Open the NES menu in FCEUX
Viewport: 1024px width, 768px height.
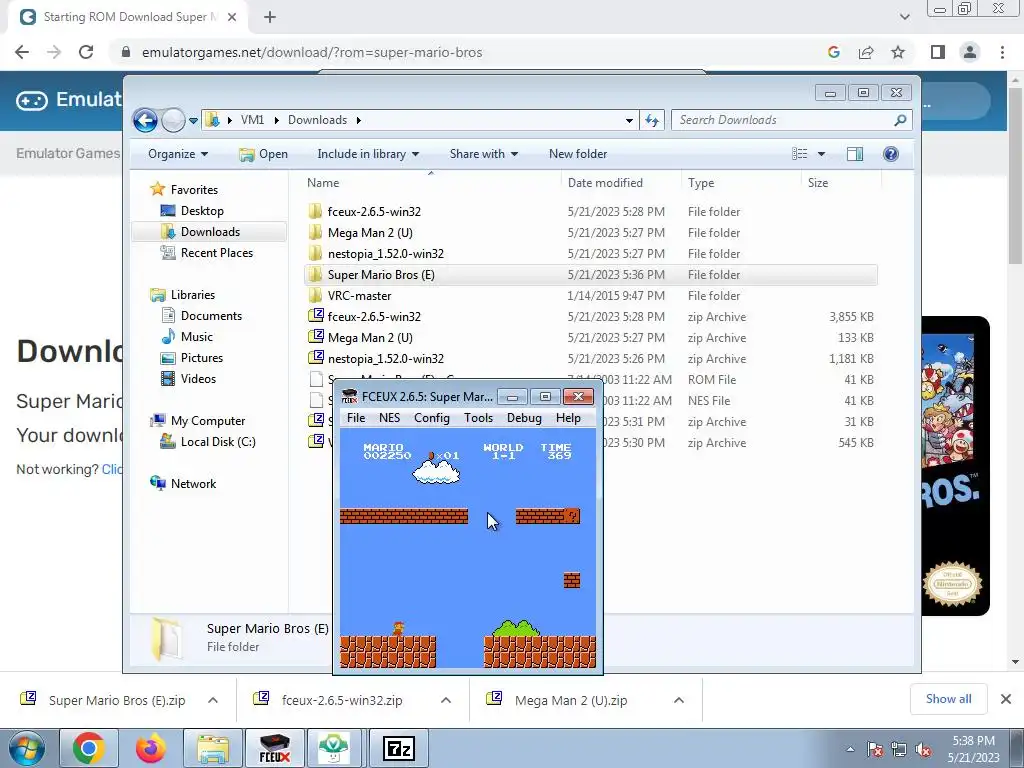[389, 418]
